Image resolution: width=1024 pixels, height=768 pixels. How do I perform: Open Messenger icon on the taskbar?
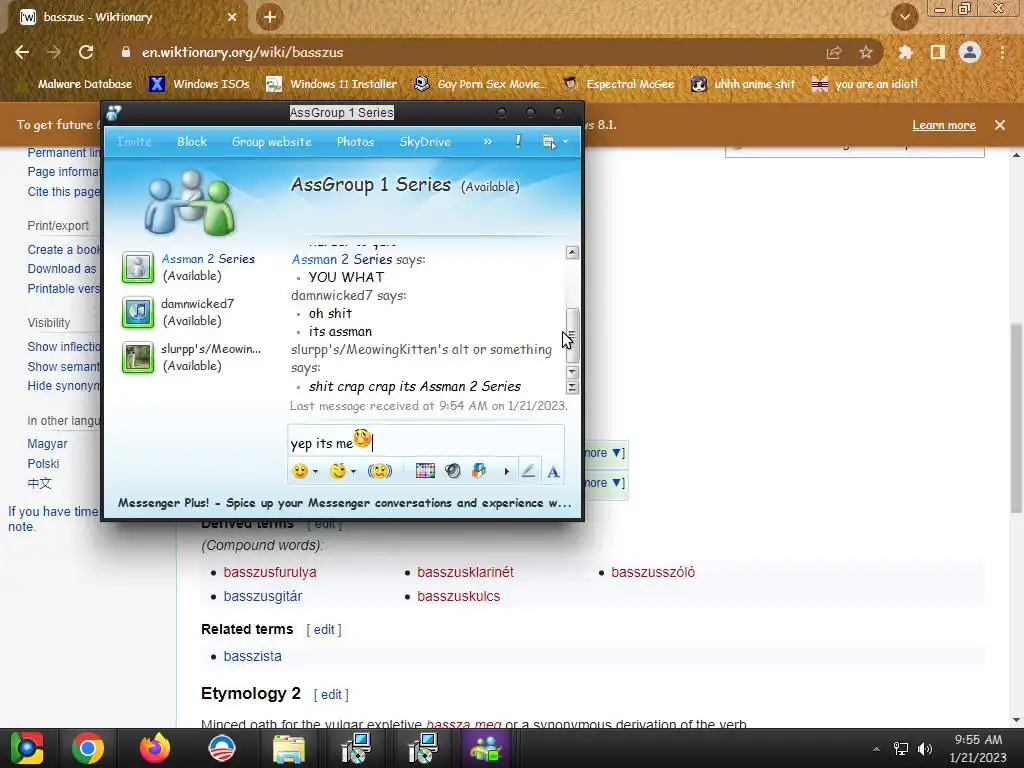pyautogui.click(x=484, y=748)
